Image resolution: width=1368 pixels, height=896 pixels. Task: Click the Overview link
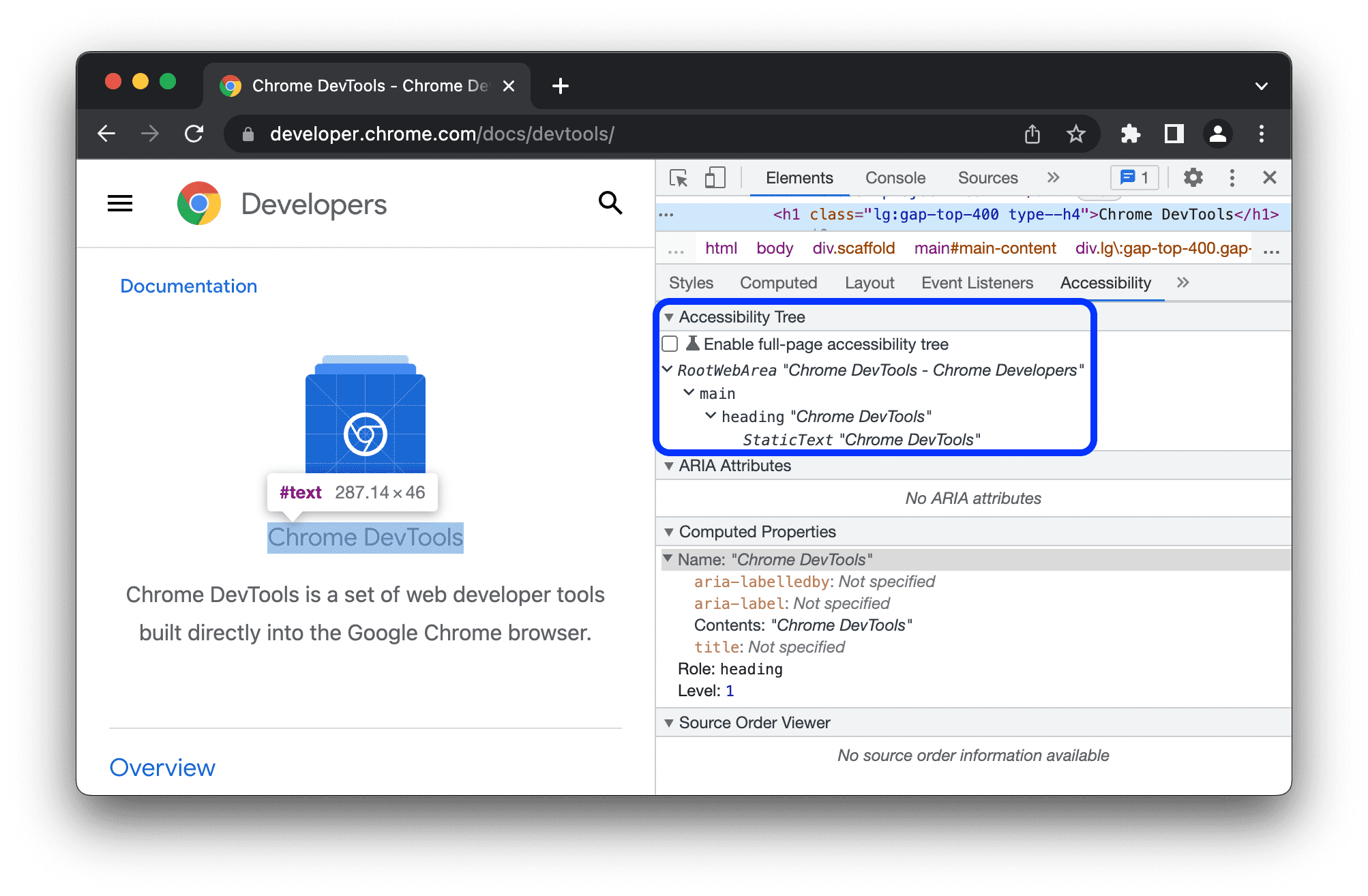click(163, 768)
